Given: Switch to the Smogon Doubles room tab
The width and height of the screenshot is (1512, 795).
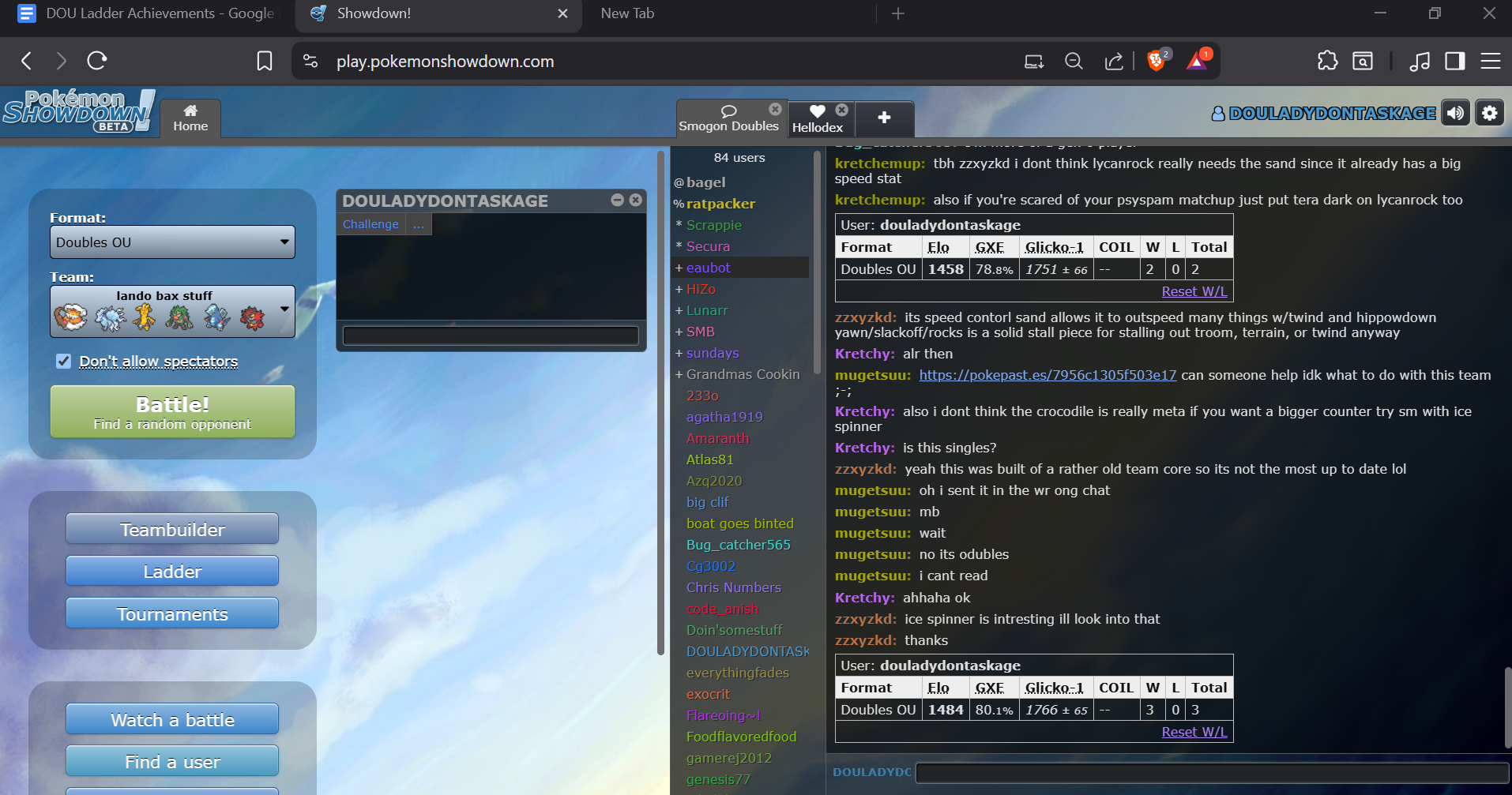Looking at the screenshot, I should (728, 118).
